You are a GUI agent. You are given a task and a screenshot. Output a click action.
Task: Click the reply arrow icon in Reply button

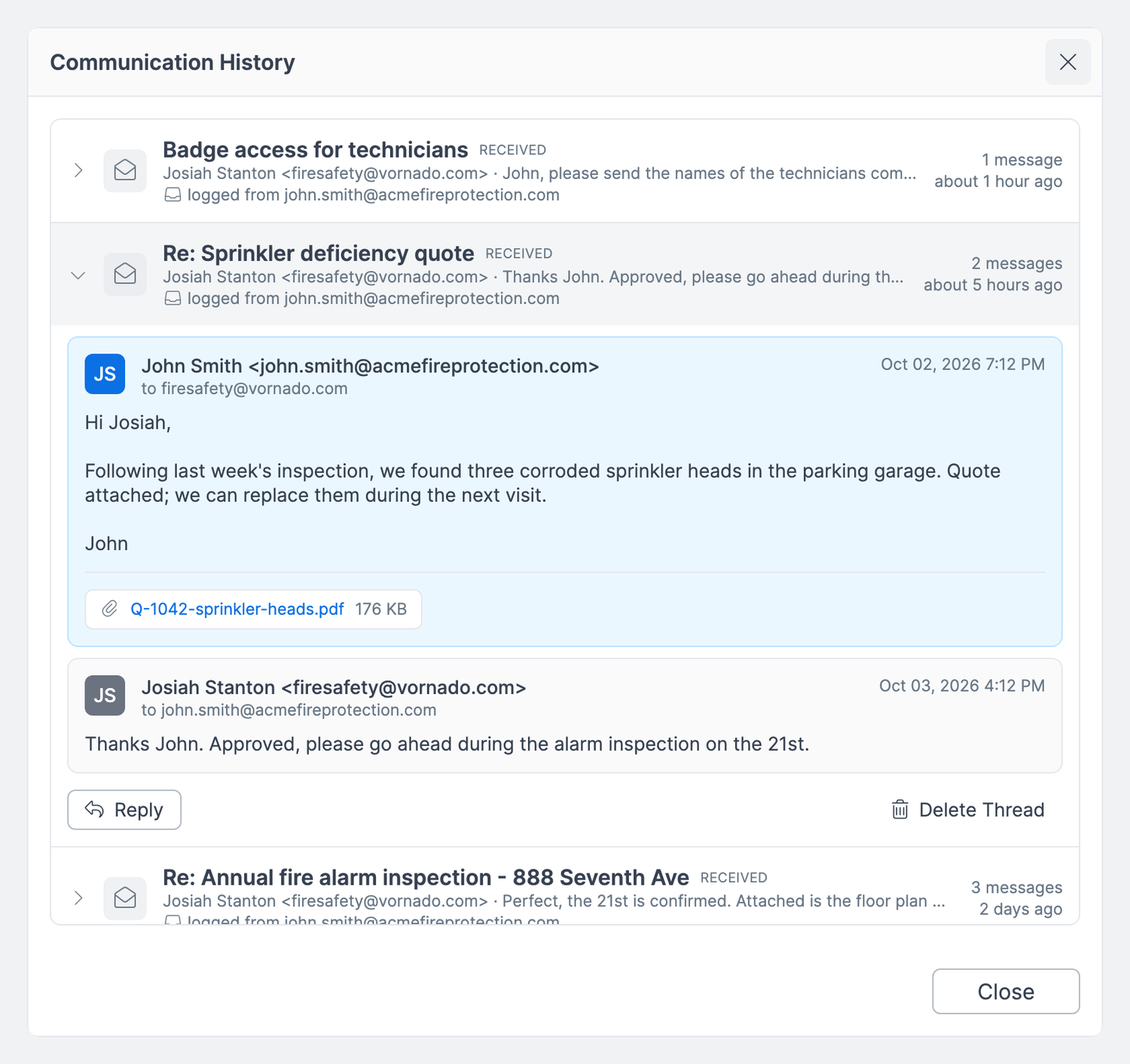coord(94,809)
